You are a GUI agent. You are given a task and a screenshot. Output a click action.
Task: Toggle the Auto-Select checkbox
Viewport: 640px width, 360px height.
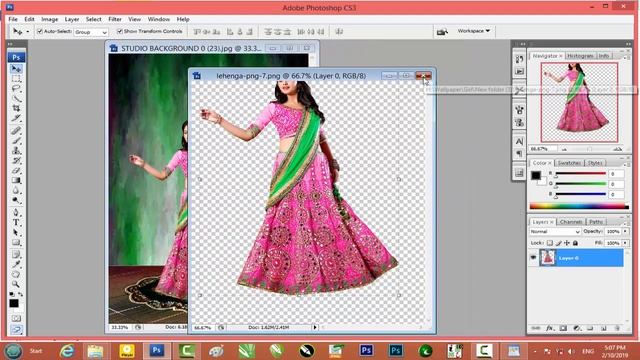[x=40, y=31]
